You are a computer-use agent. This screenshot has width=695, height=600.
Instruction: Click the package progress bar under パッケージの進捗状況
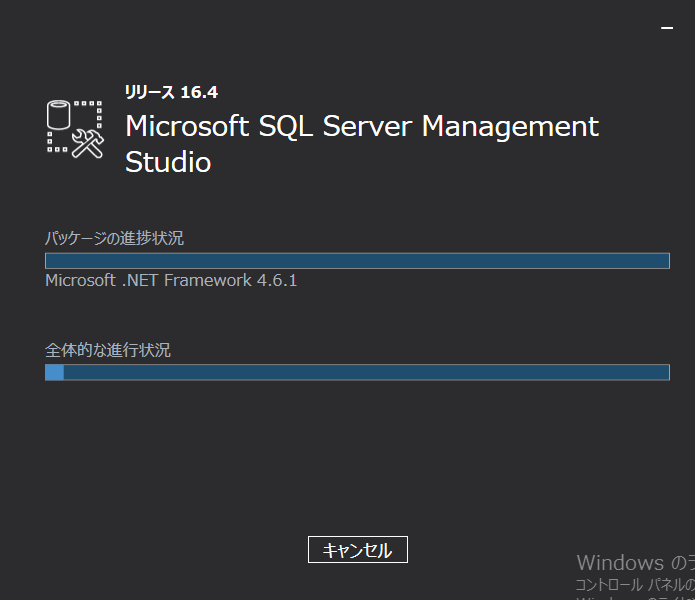click(x=357, y=261)
